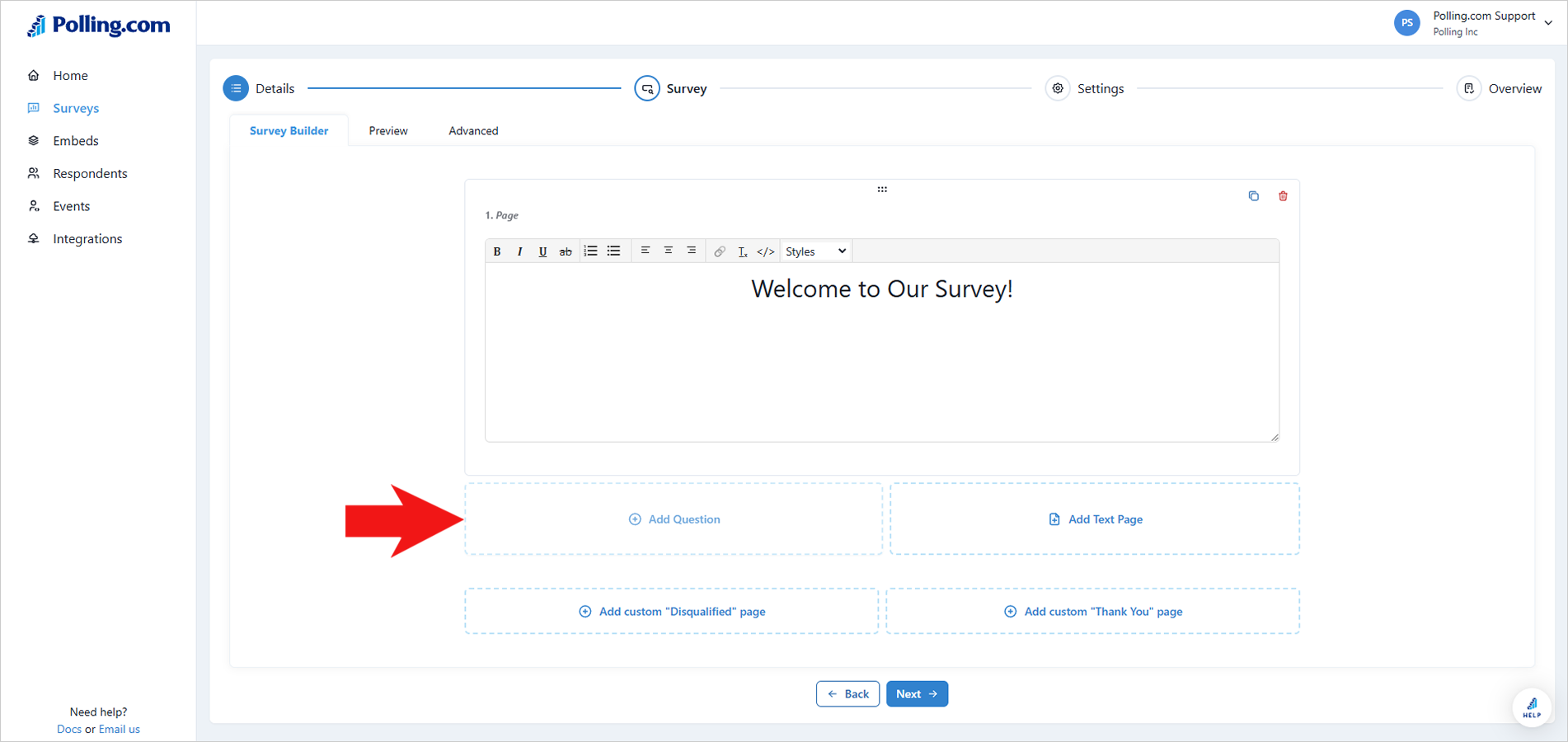The image size is (1568, 742).
Task: Grab the page drag handle dots
Action: [882, 190]
